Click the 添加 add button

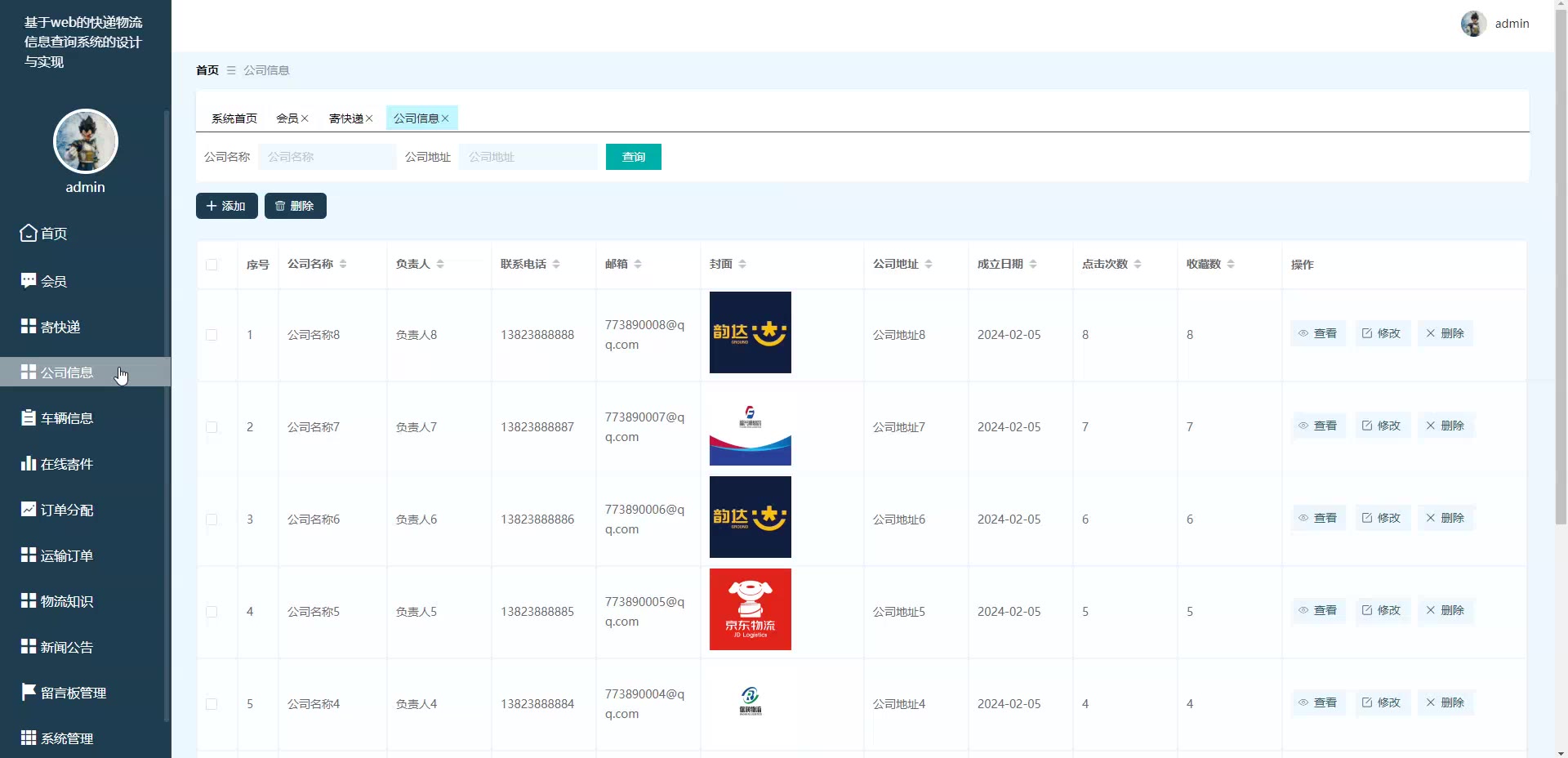tap(227, 206)
